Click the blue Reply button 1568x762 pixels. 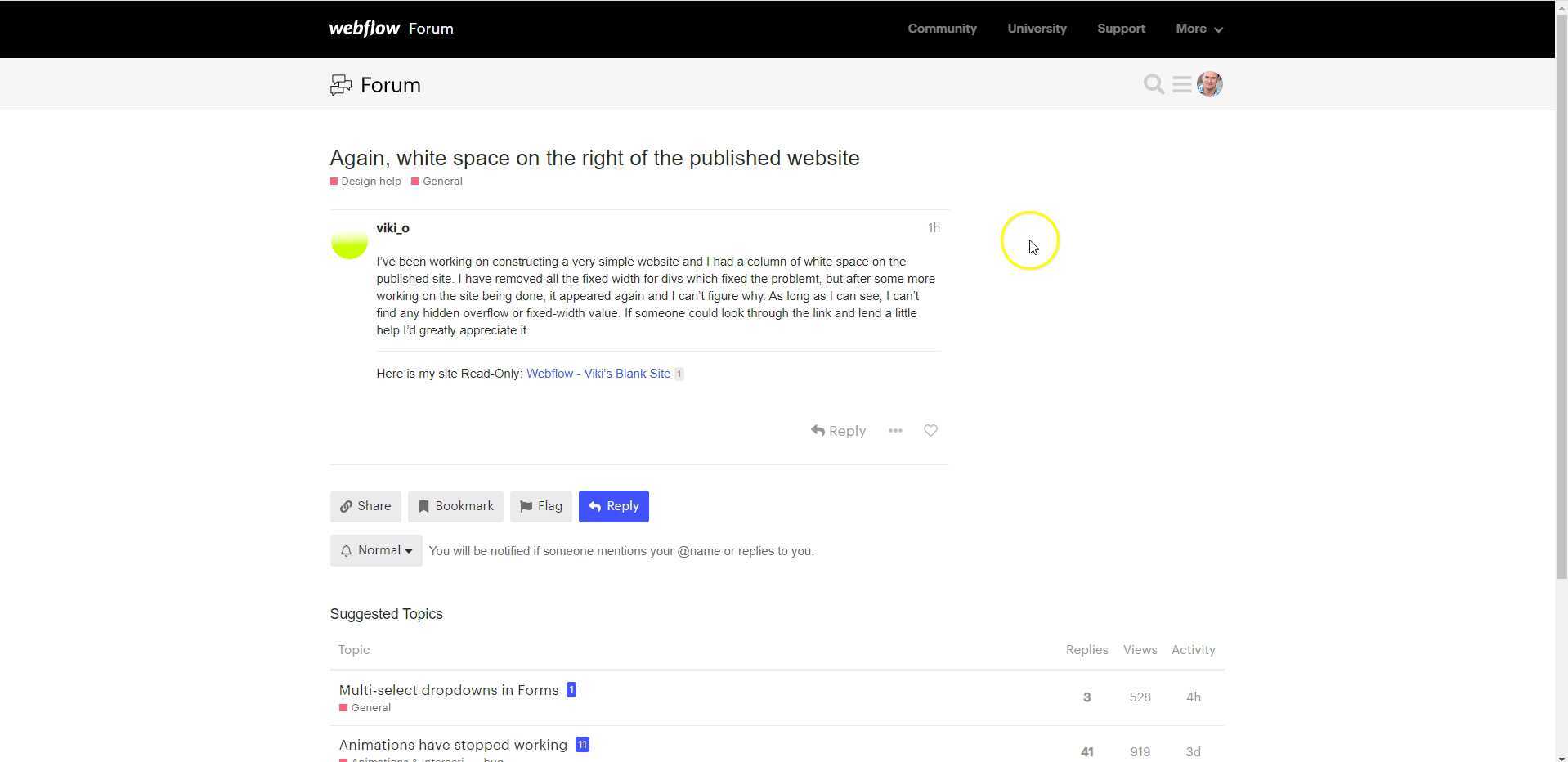tap(614, 506)
